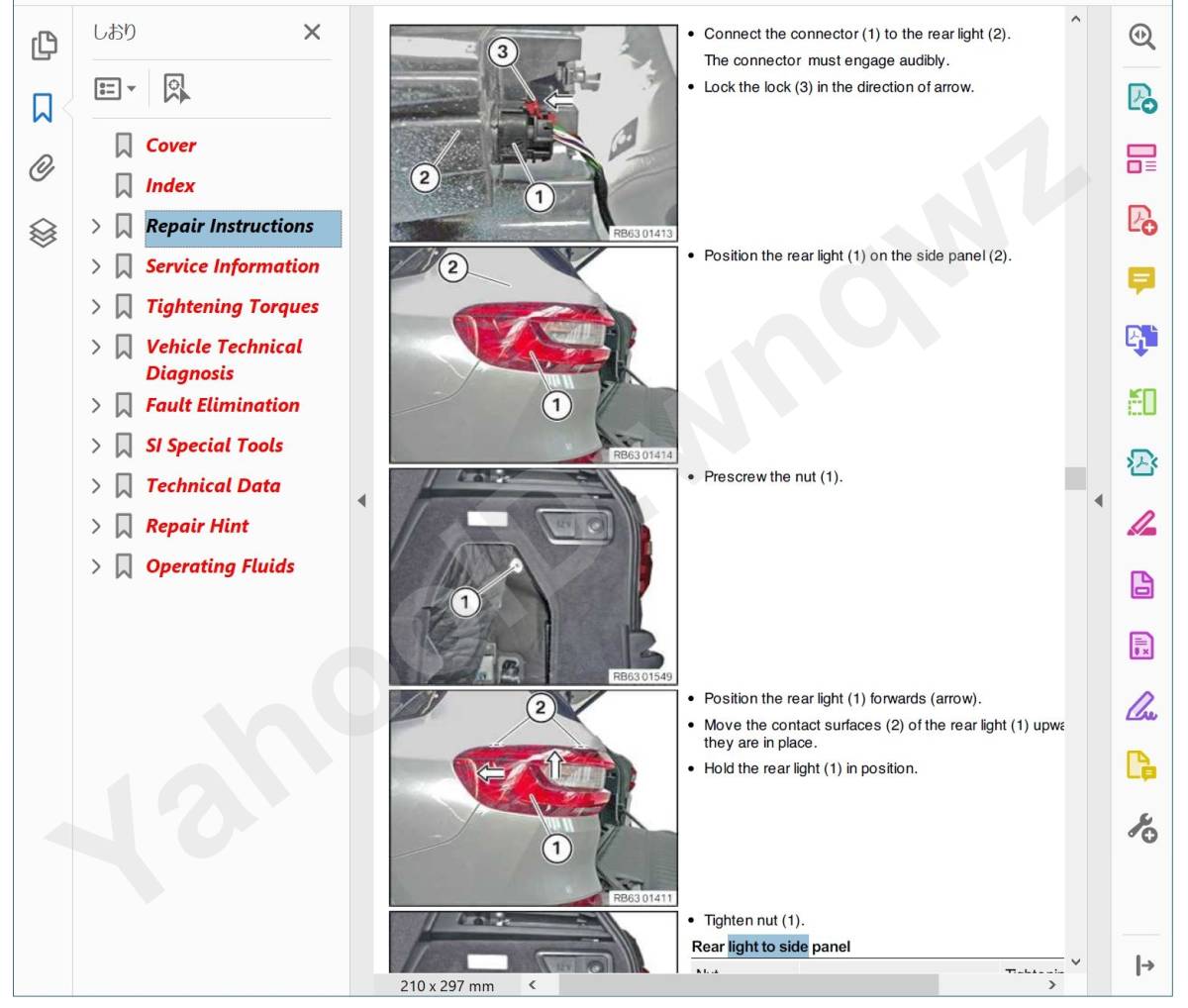
Task: Open Vehicle Technical Diagnosis bookmark
Action: click(224, 359)
